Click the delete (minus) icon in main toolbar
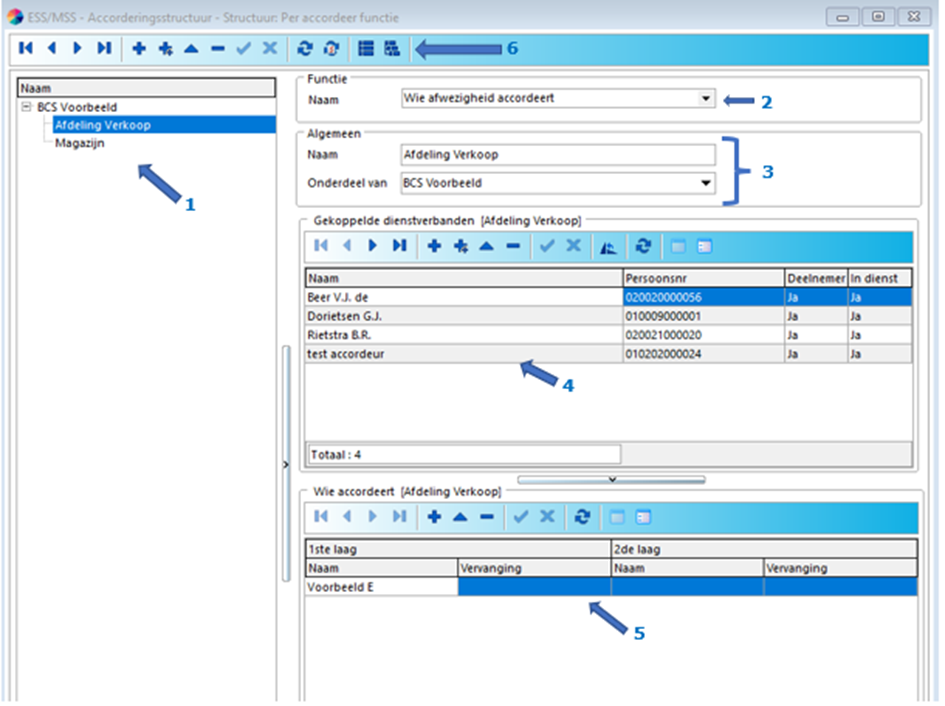This screenshot has height=706, width=945. pyautogui.click(x=217, y=48)
